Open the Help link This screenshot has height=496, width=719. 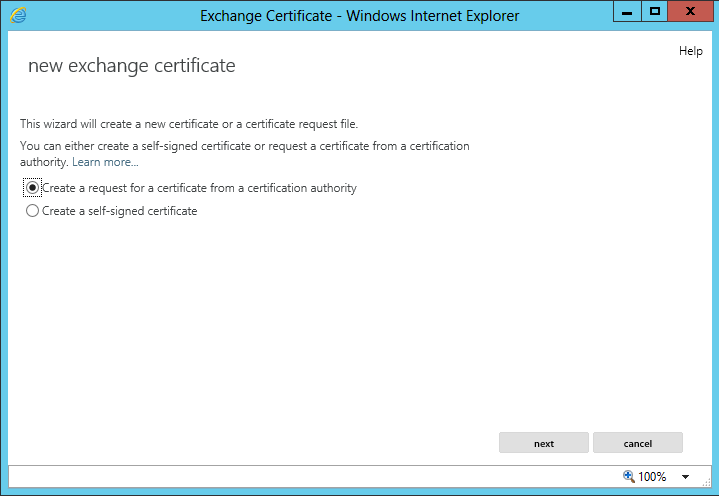(691, 51)
